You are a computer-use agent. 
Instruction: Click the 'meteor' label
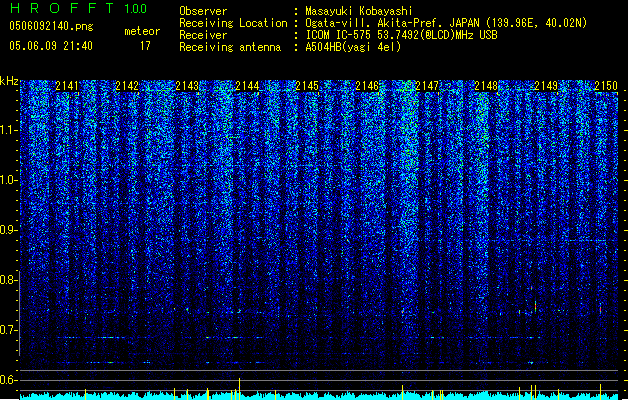(x=142, y=31)
